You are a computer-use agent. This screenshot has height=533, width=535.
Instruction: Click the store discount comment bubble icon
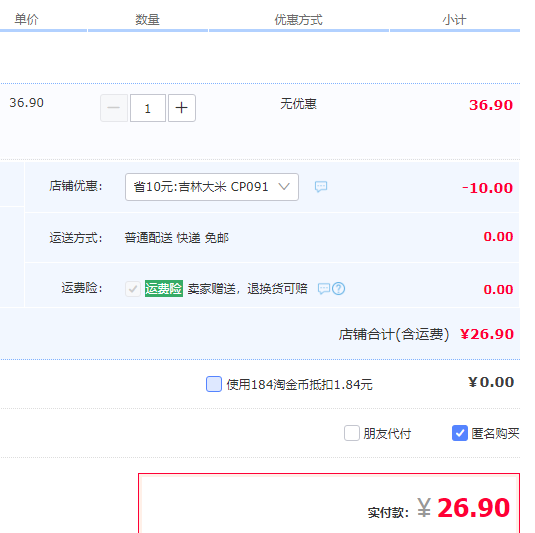(321, 187)
